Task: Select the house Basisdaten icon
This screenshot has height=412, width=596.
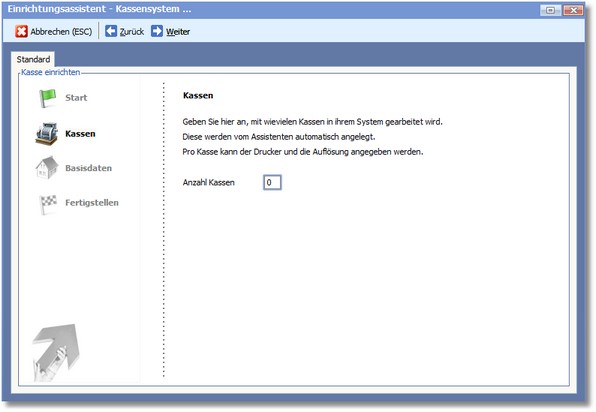Action: click(47, 168)
